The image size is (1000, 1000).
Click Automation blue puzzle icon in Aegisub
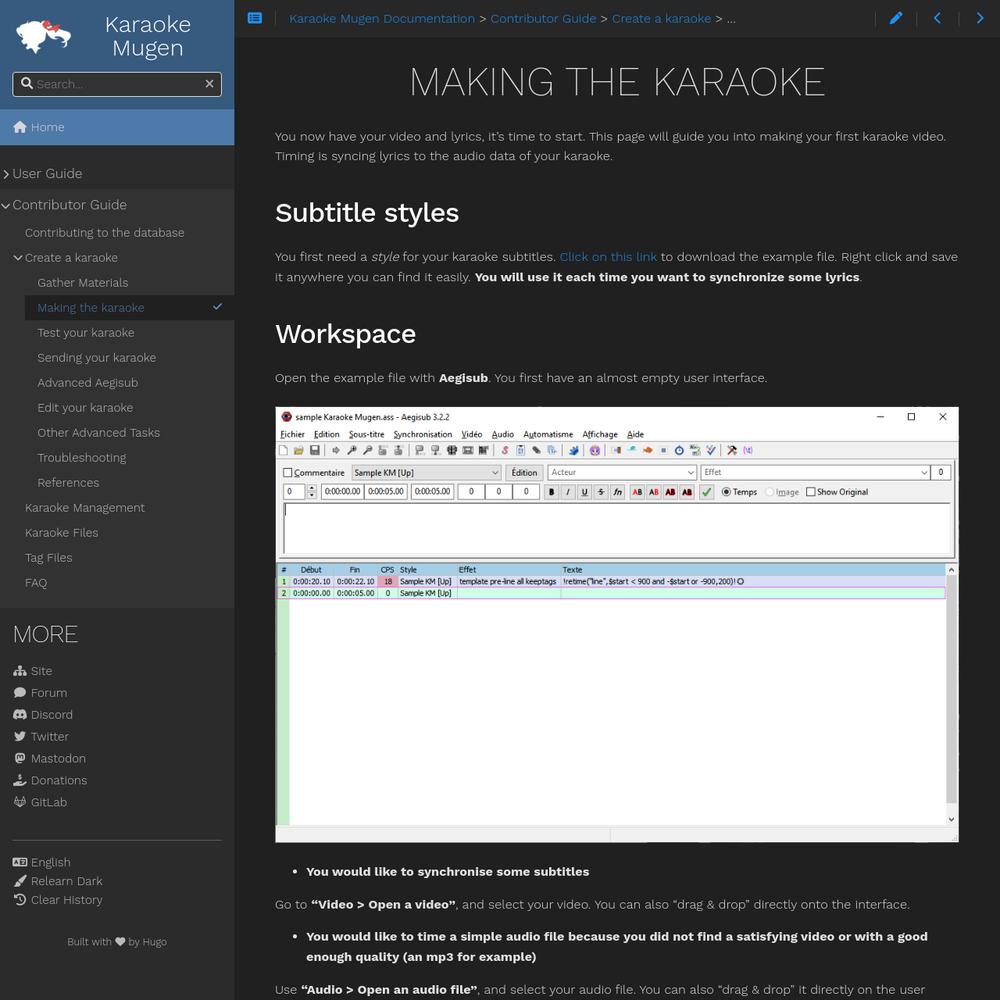point(574,450)
